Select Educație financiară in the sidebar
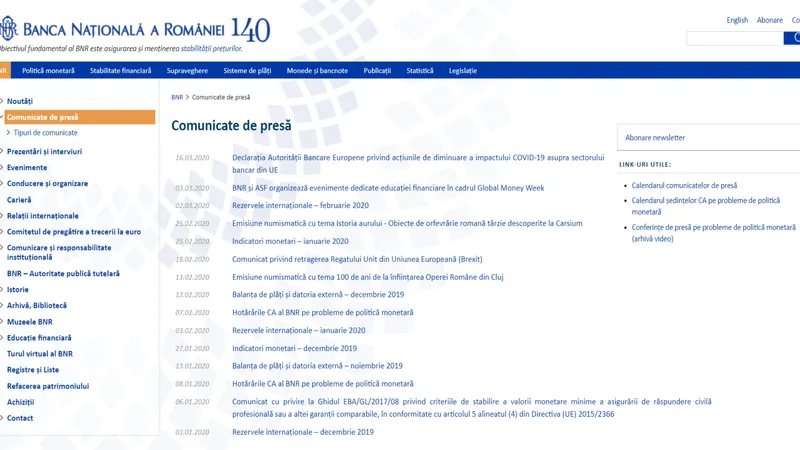 [x=39, y=338]
